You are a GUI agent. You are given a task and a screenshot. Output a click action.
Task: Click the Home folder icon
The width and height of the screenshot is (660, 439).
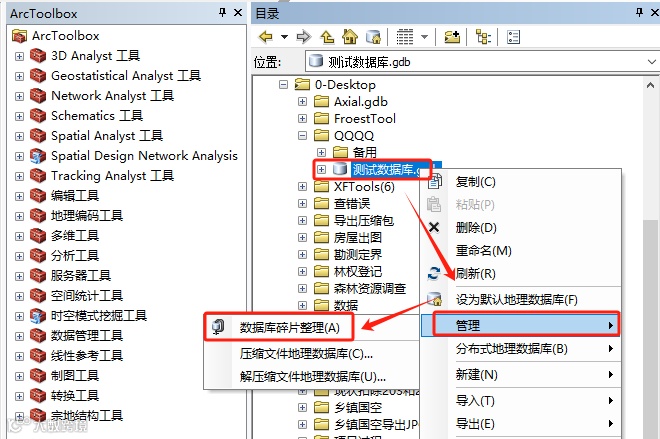pyautogui.click(x=350, y=37)
